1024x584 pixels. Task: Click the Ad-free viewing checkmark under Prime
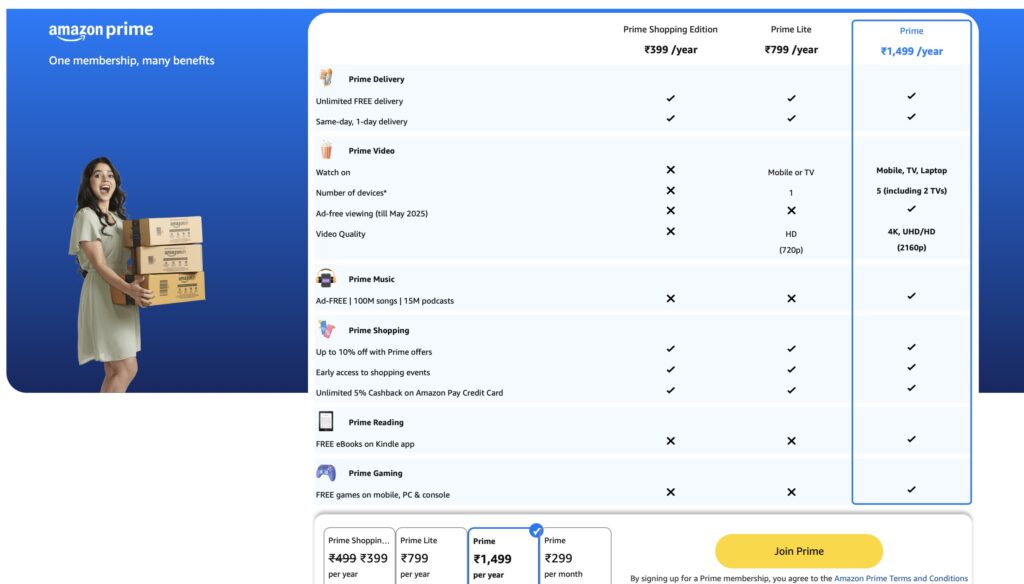pos(911,209)
